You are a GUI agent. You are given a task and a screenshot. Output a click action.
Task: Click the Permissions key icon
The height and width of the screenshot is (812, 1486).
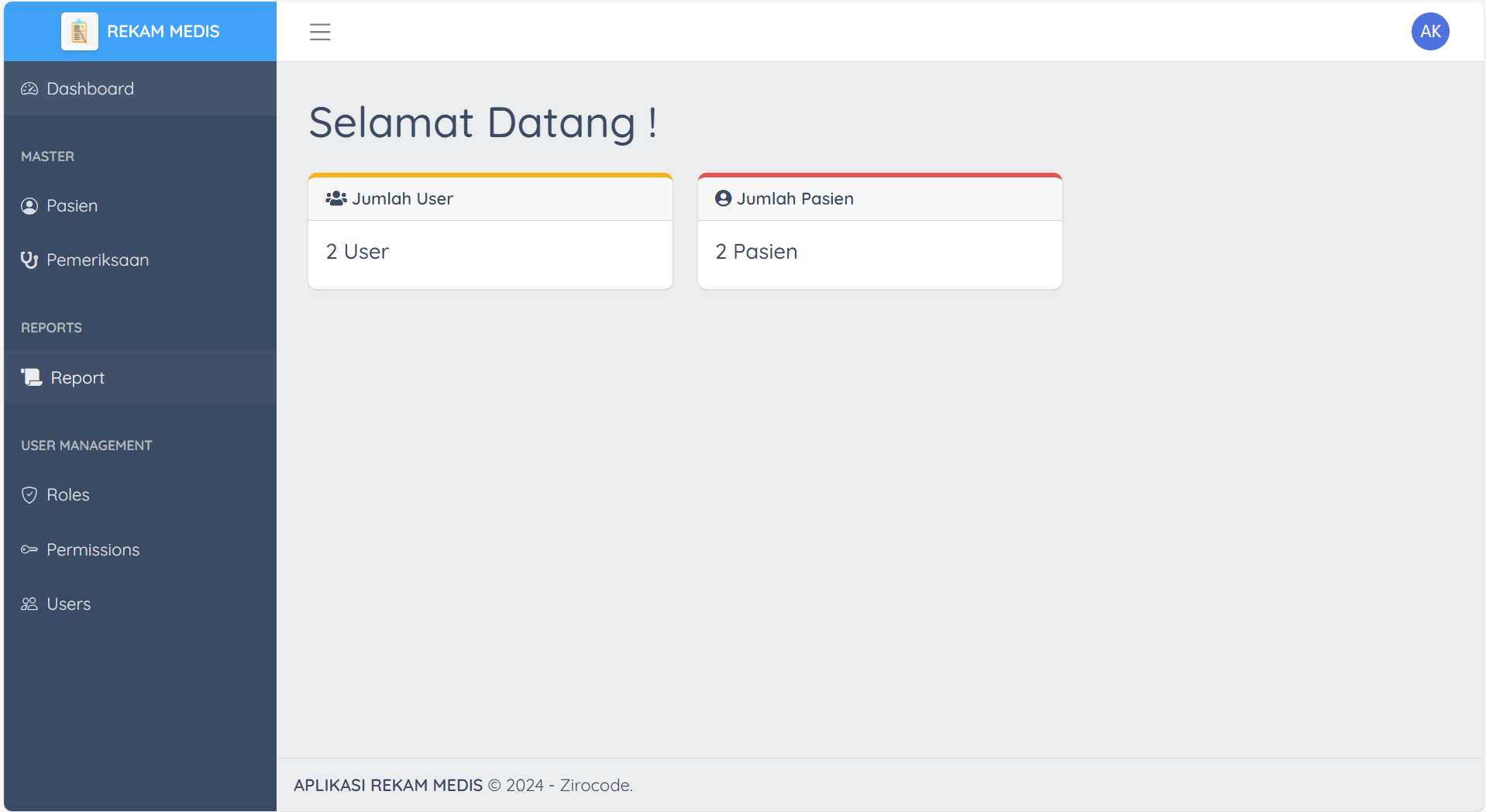click(29, 550)
